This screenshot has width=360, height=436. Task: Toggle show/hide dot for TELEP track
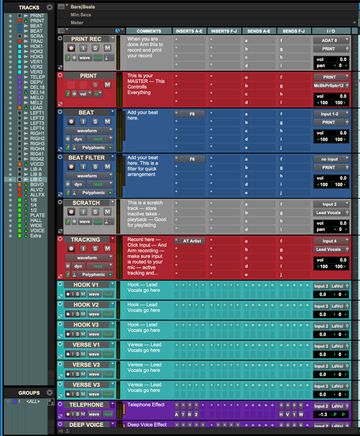(10, 77)
